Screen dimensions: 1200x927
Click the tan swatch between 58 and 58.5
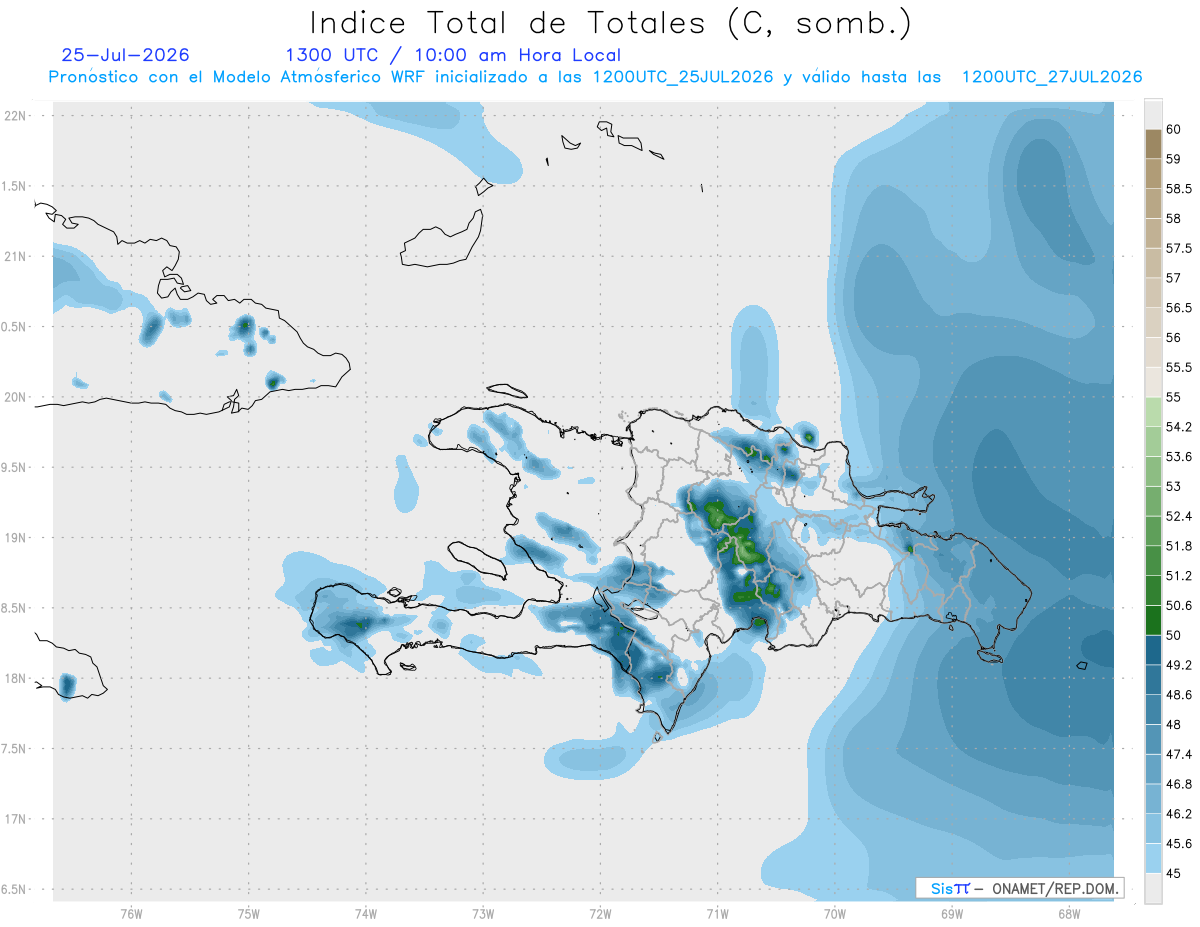[x=1153, y=203]
